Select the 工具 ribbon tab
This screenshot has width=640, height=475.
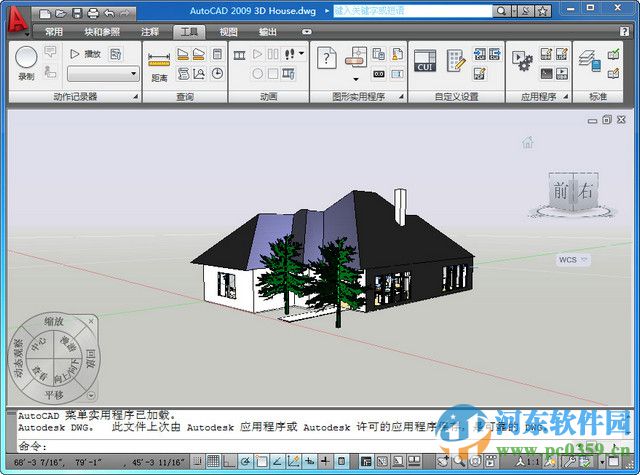189,32
